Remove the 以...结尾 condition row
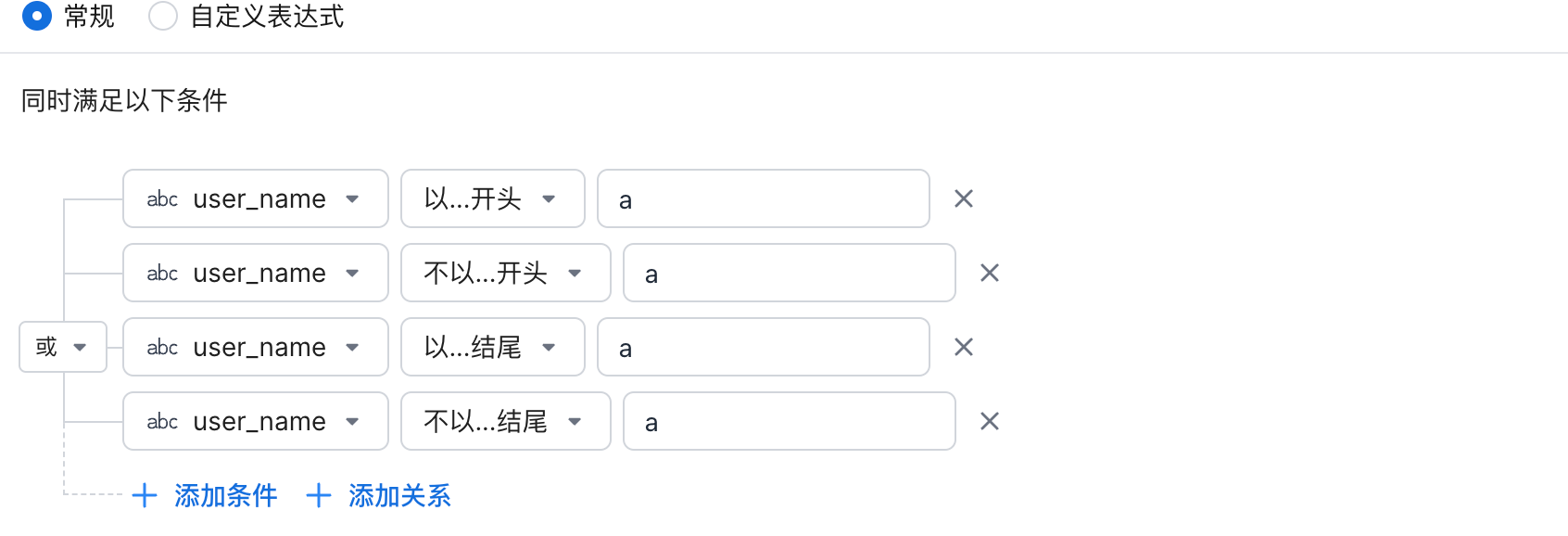 [964, 347]
